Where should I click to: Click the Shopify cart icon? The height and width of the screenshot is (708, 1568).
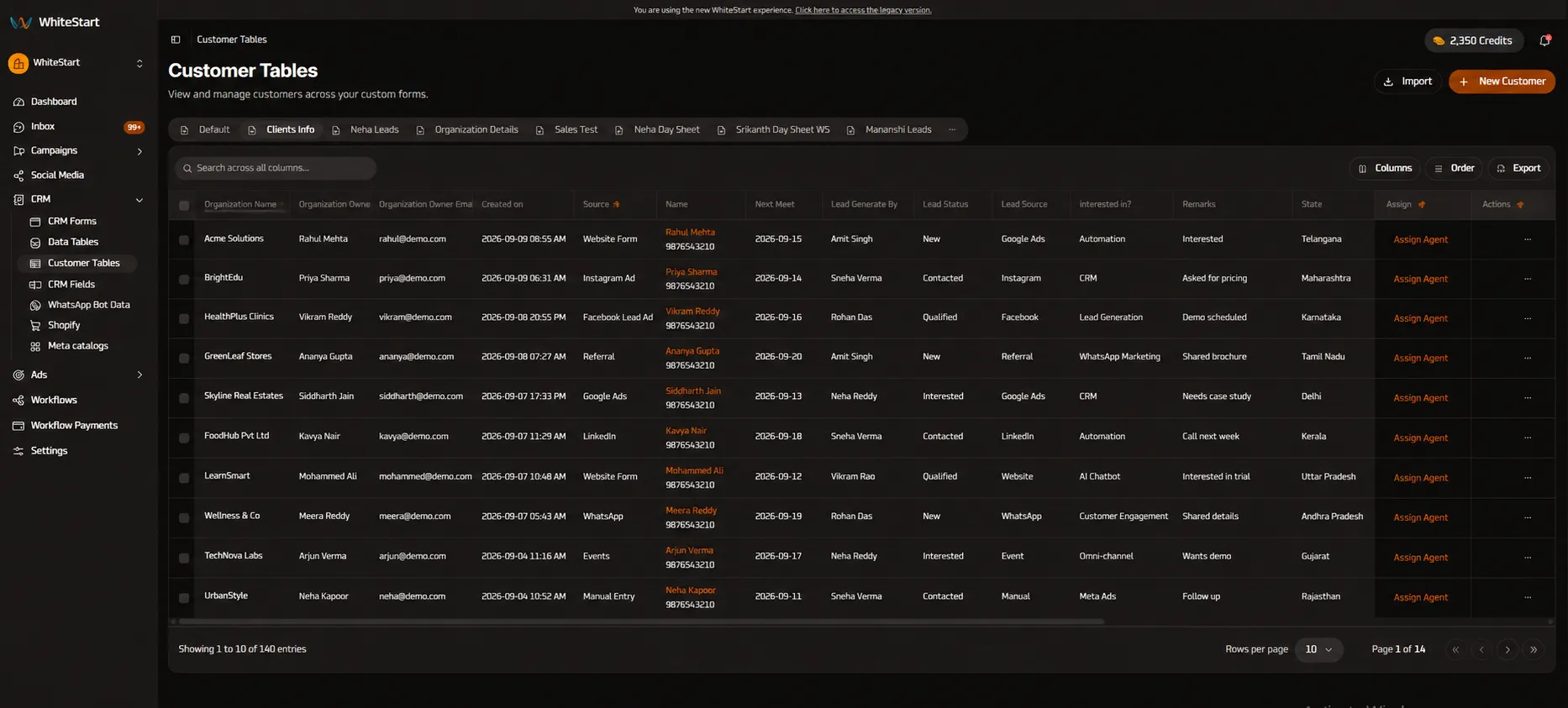pos(35,326)
